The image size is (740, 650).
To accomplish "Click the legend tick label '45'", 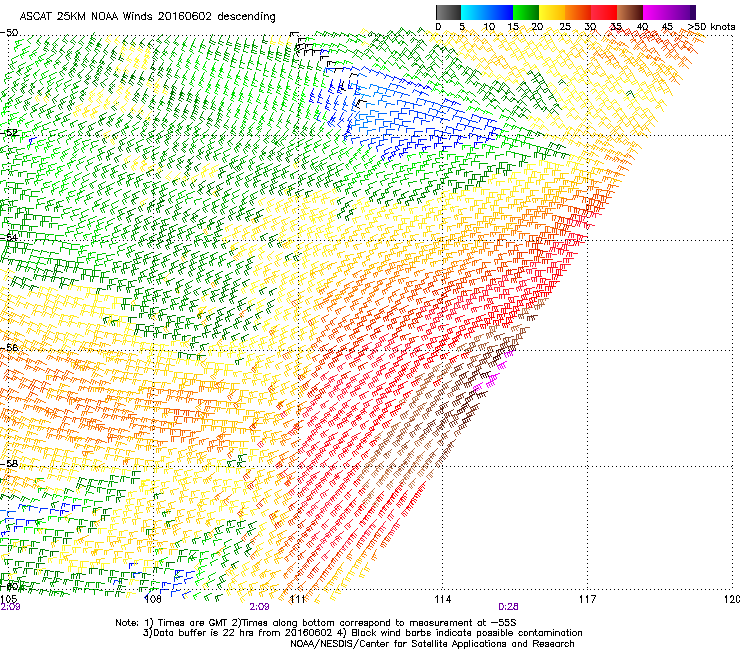I will point(667,27).
